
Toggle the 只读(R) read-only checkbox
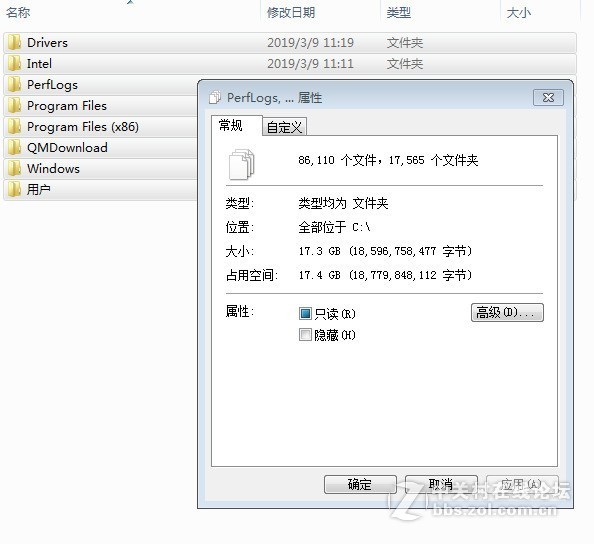click(305, 314)
